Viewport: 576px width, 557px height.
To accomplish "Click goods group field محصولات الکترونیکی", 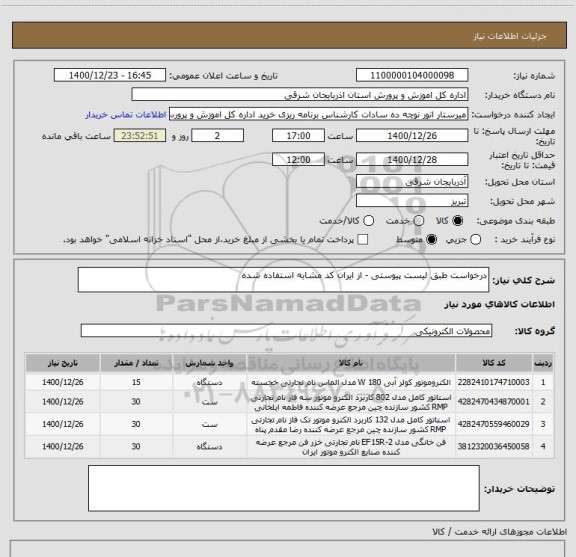I will [286, 331].
